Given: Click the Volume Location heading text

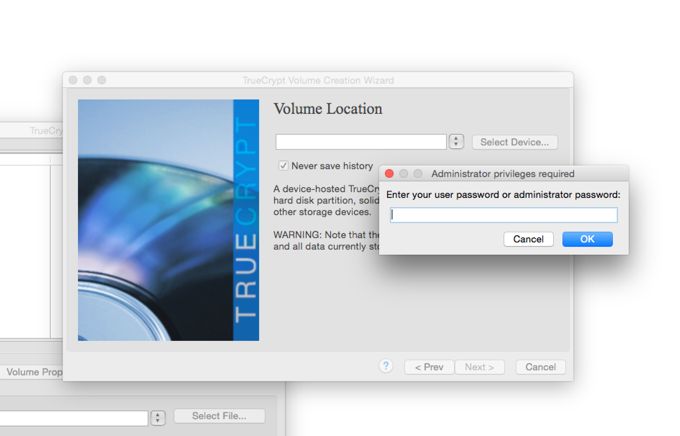Looking at the screenshot, I should pos(328,109).
